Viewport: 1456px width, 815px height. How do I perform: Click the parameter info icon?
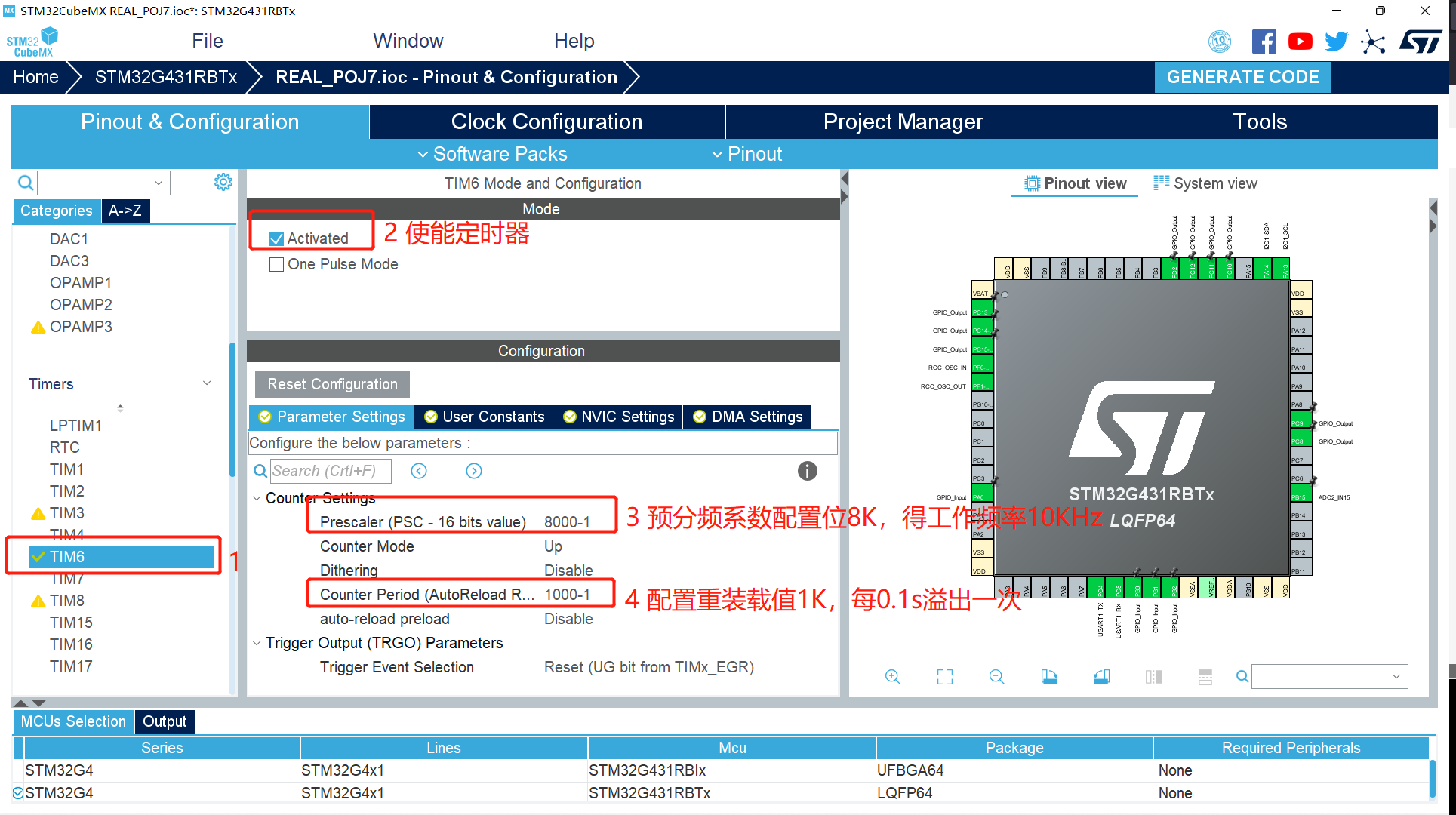[x=807, y=471]
